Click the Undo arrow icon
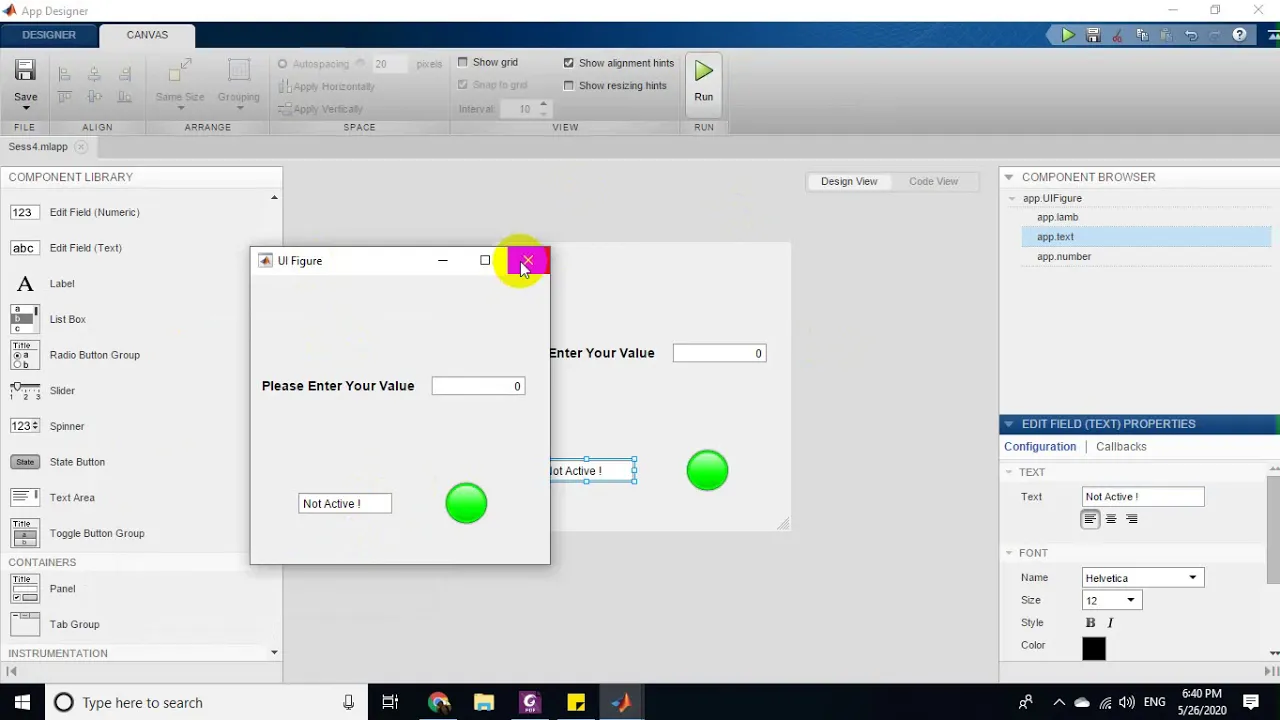 [x=1191, y=35]
